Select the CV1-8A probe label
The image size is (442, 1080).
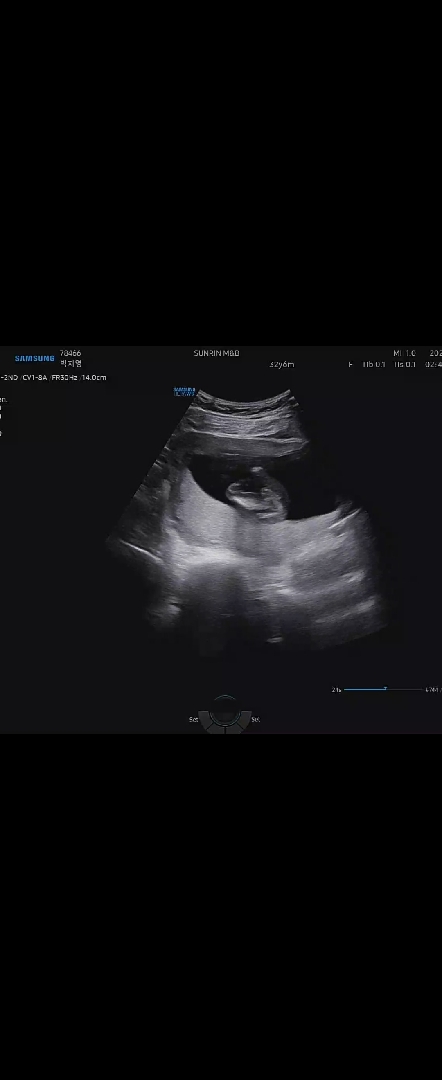point(34,377)
